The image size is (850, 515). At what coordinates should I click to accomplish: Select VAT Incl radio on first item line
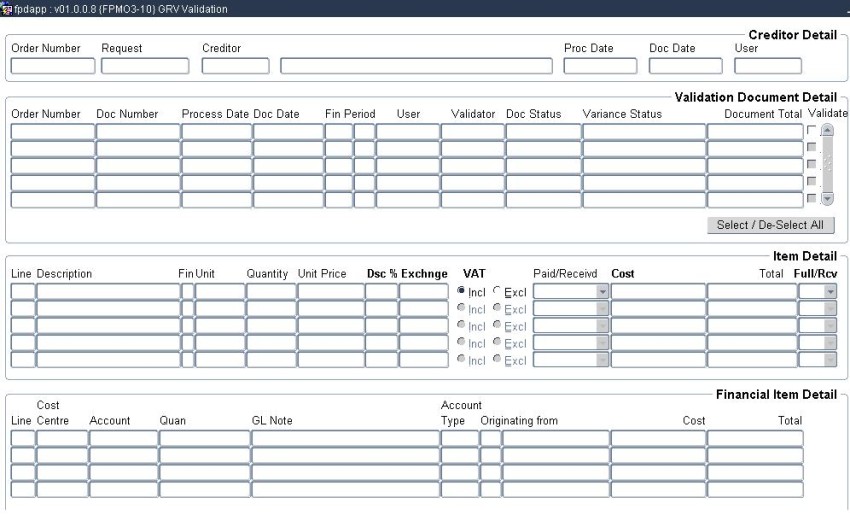tap(461, 292)
